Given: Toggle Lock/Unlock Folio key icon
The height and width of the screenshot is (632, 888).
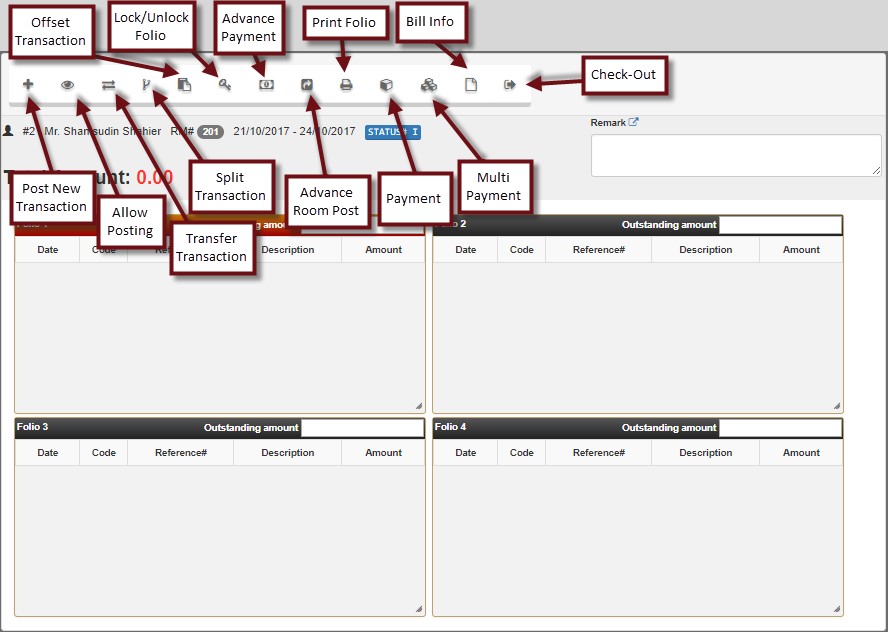Looking at the screenshot, I should point(225,85).
